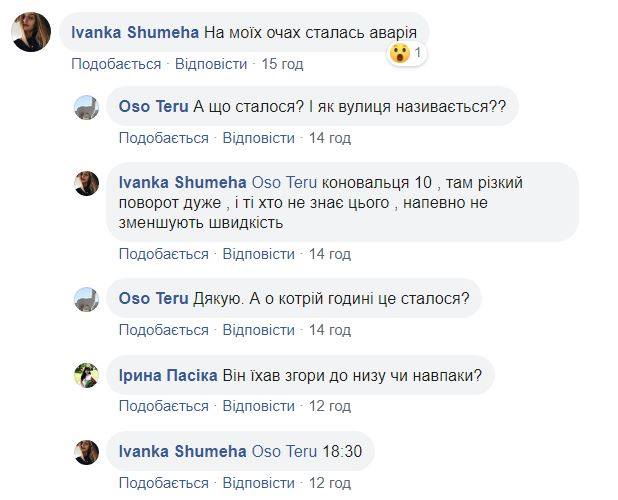Screen dimensions: 618x500
Task: Click Ivanka Shumeha's avatar on the коновальця 10 reply
Action: point(86,183)
